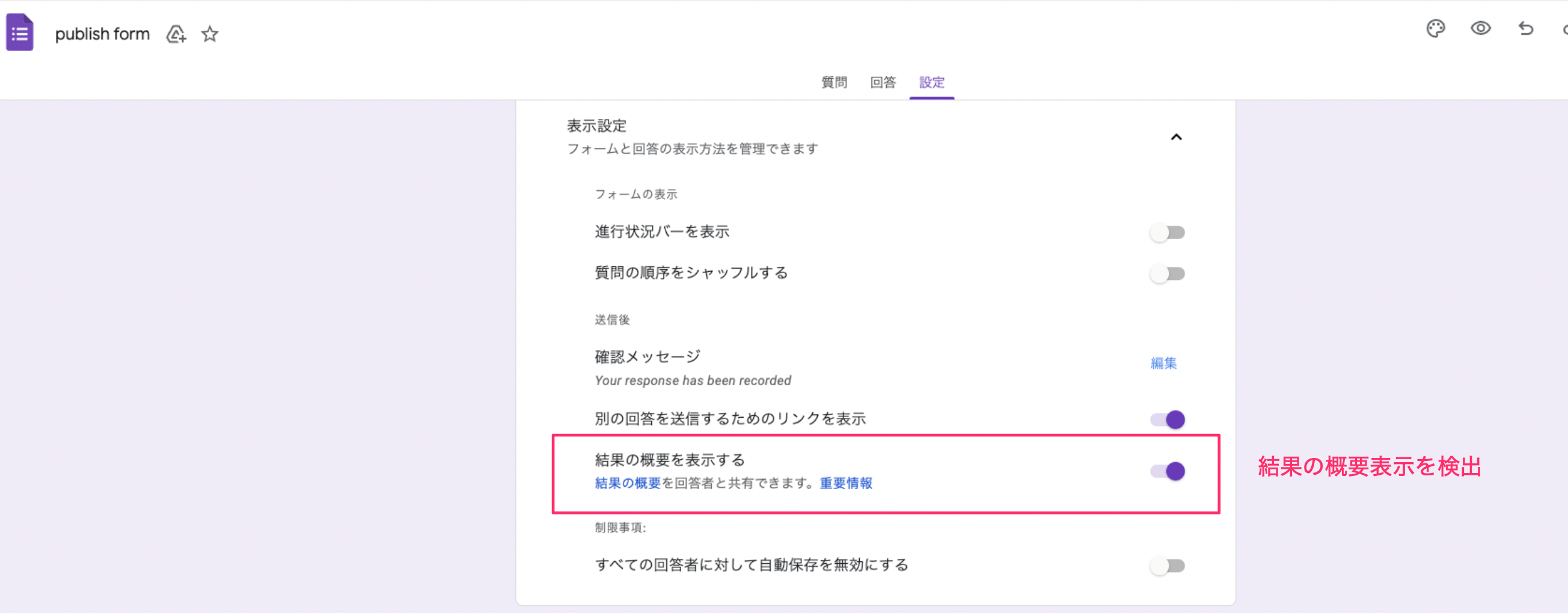Enable 質問の順序をシャッフルする toggle
This screenshot has width=1568, height=613.
point(1167,274)
